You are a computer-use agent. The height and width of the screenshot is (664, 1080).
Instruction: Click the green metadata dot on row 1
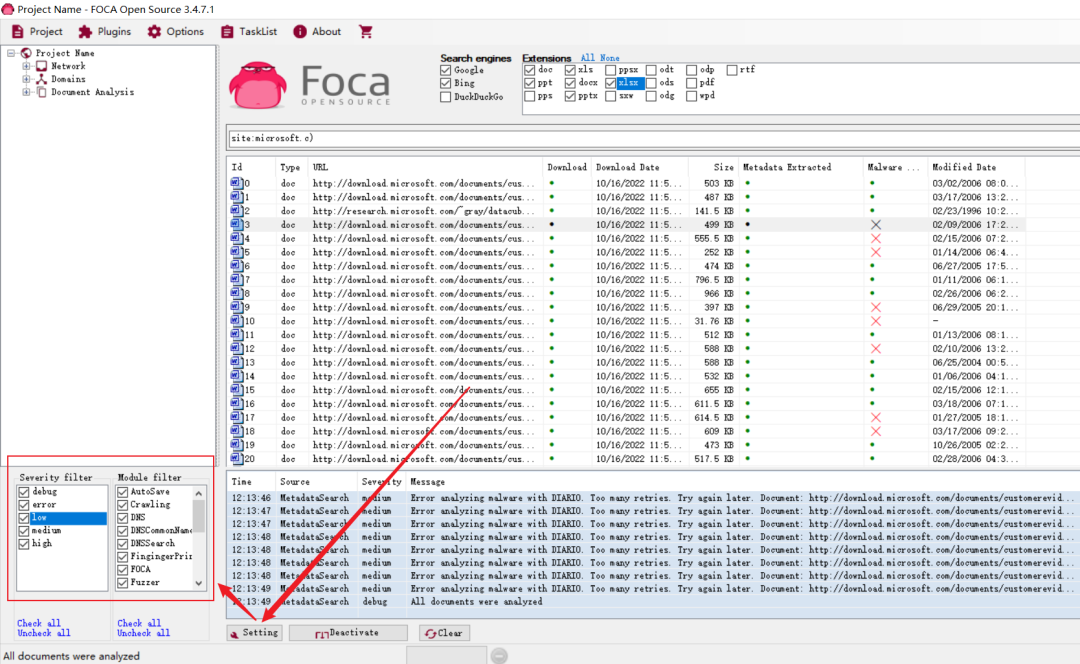tap(747, 197)
